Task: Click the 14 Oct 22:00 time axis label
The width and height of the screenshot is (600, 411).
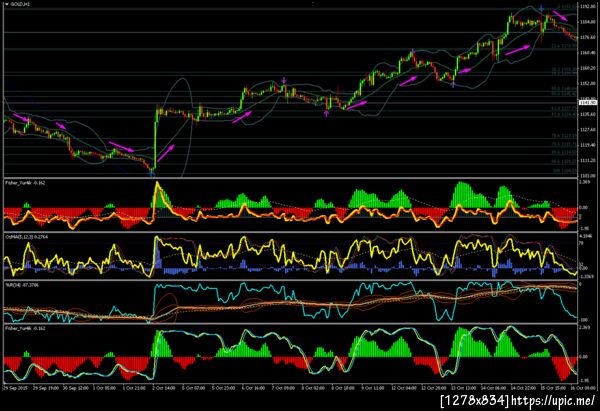Action: [523, 388]
